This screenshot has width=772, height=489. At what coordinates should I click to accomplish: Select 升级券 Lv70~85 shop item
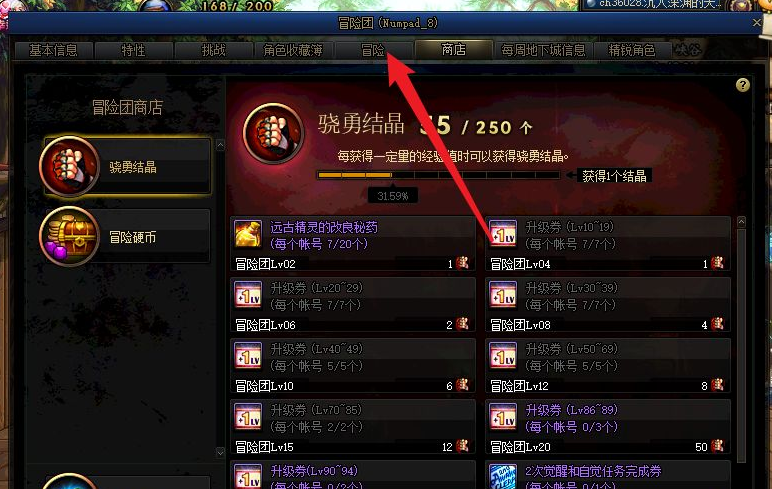click(353, 427)
